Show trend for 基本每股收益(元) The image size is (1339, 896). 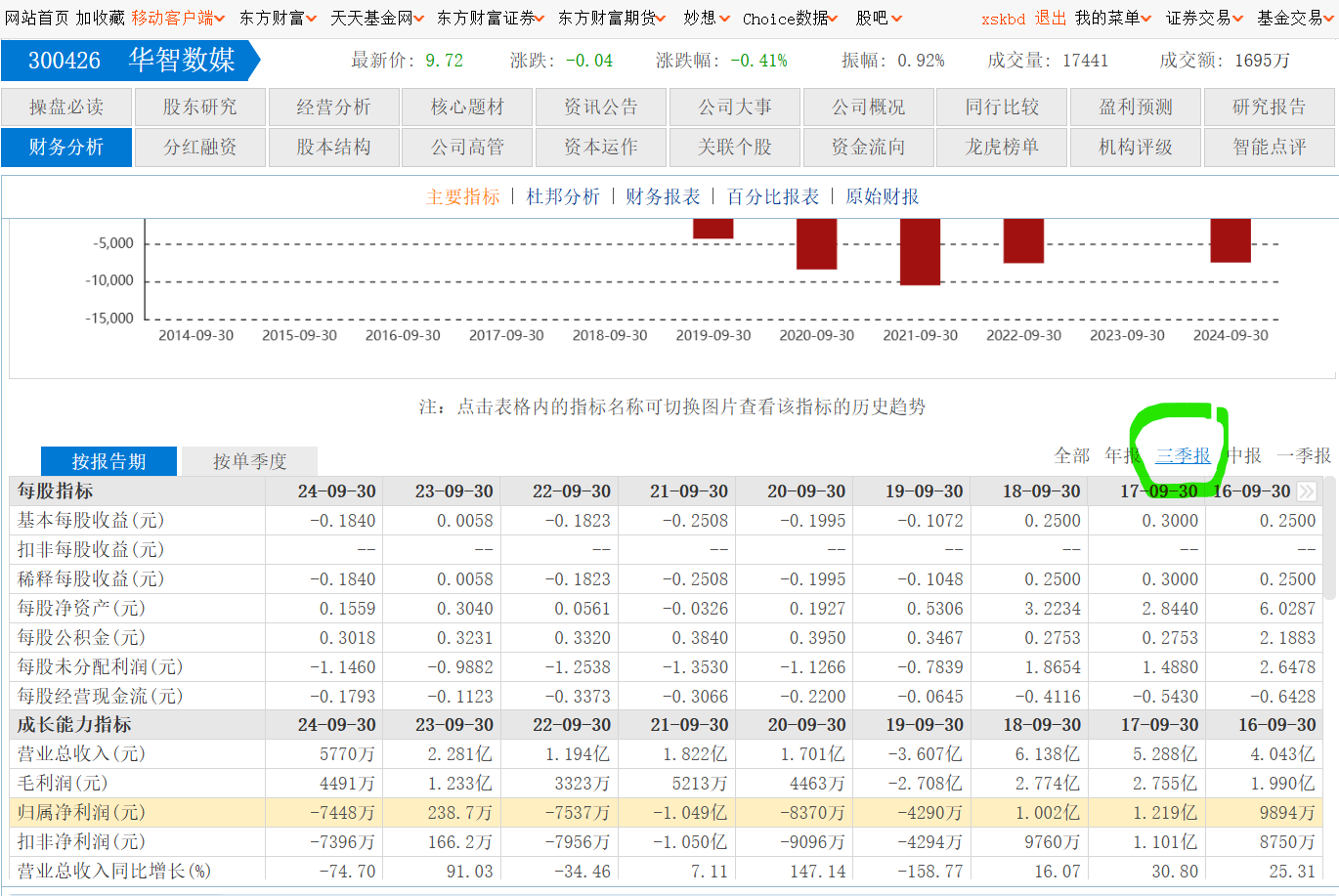tap(91, 520)
